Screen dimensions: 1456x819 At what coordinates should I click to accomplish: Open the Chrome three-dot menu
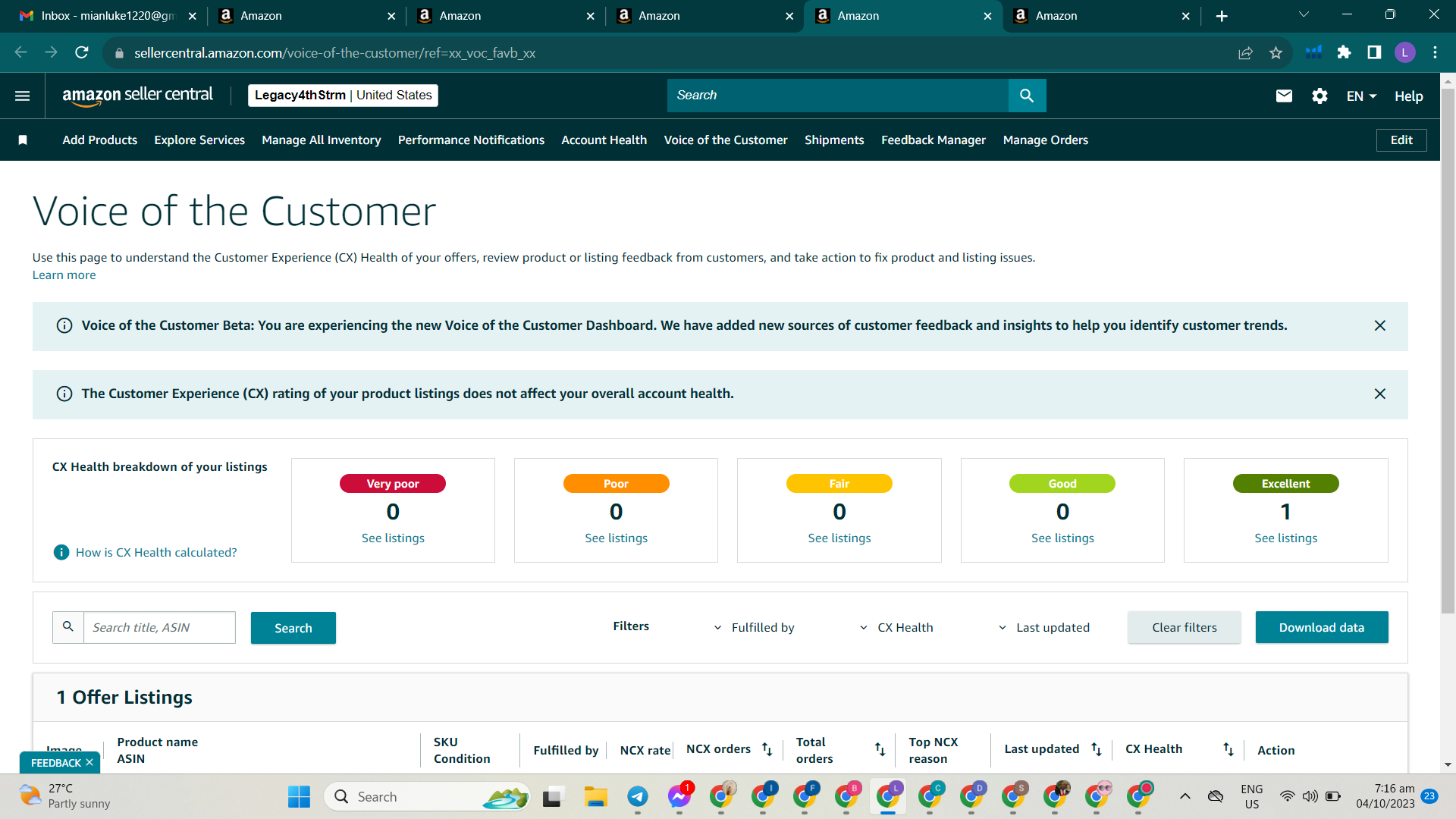click(x=1435, y=52)
